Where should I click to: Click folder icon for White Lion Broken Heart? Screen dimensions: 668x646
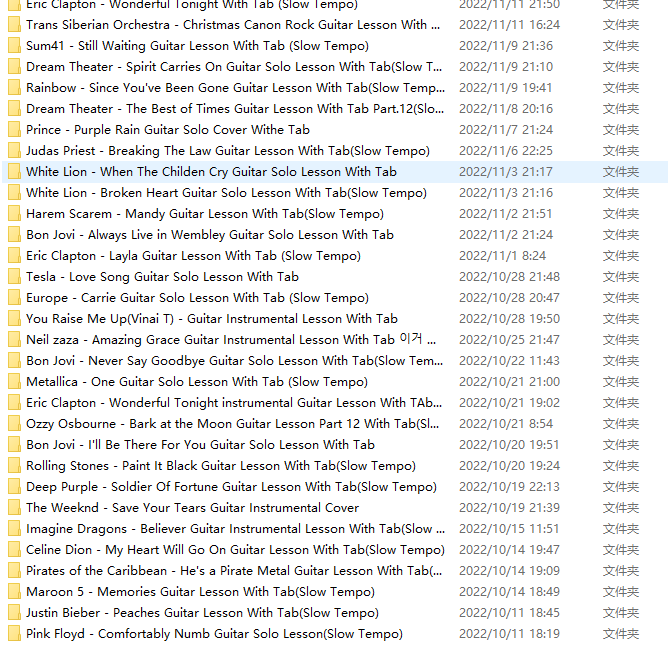14,193
